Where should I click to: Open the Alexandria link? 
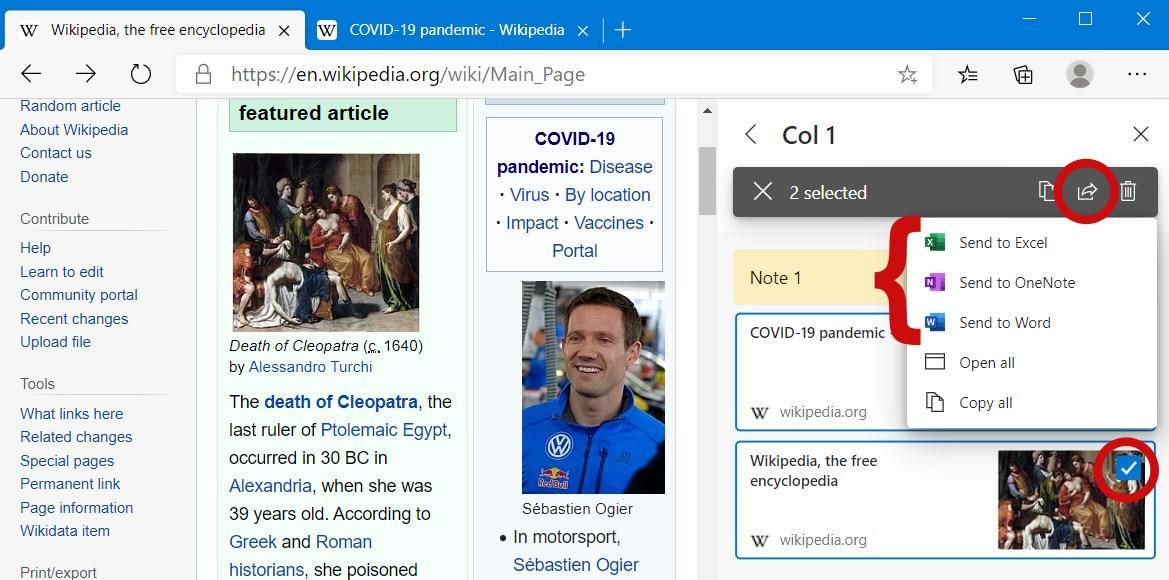(270, 486)
